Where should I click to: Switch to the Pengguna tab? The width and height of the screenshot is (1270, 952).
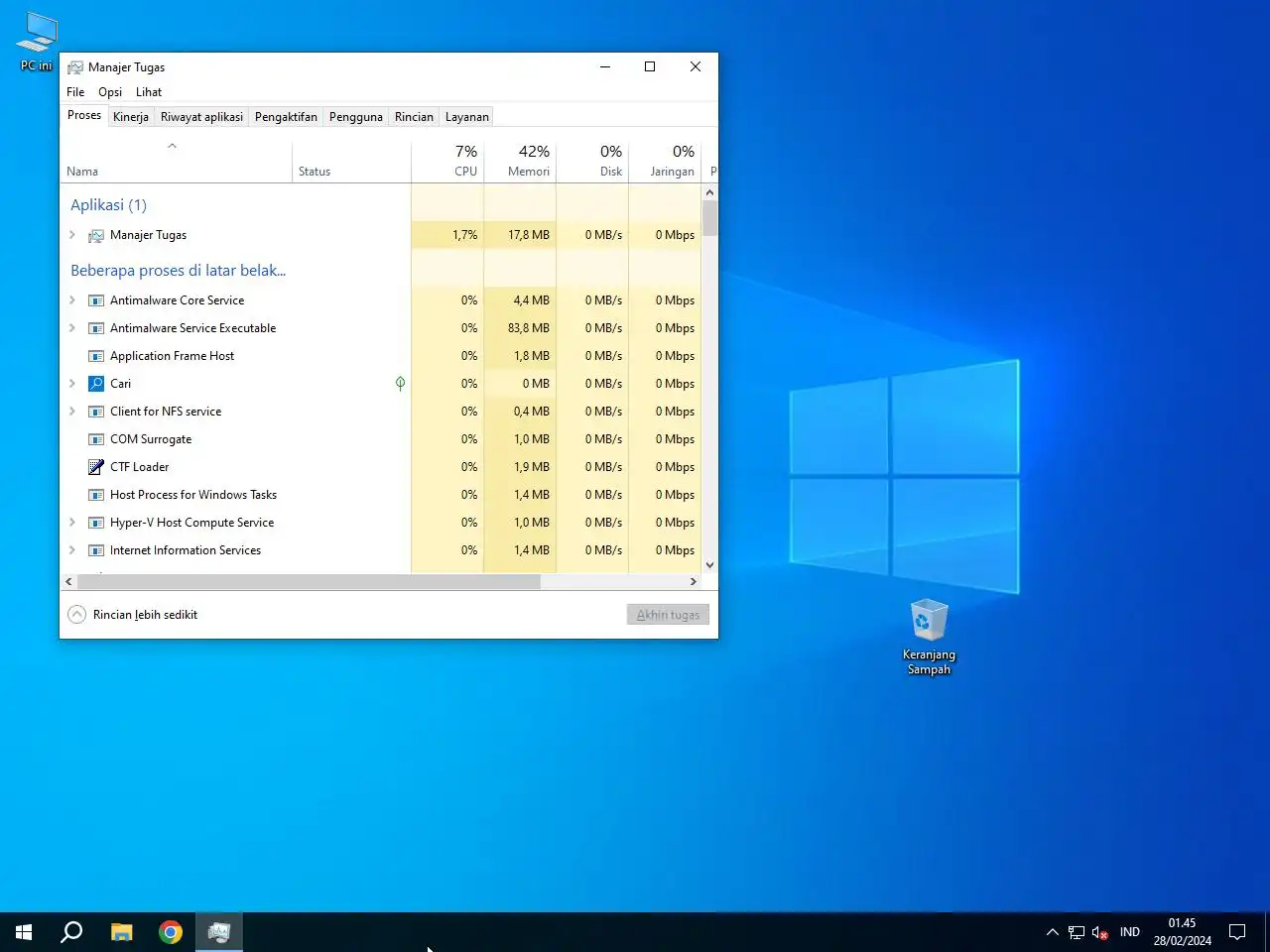point(356,117)
